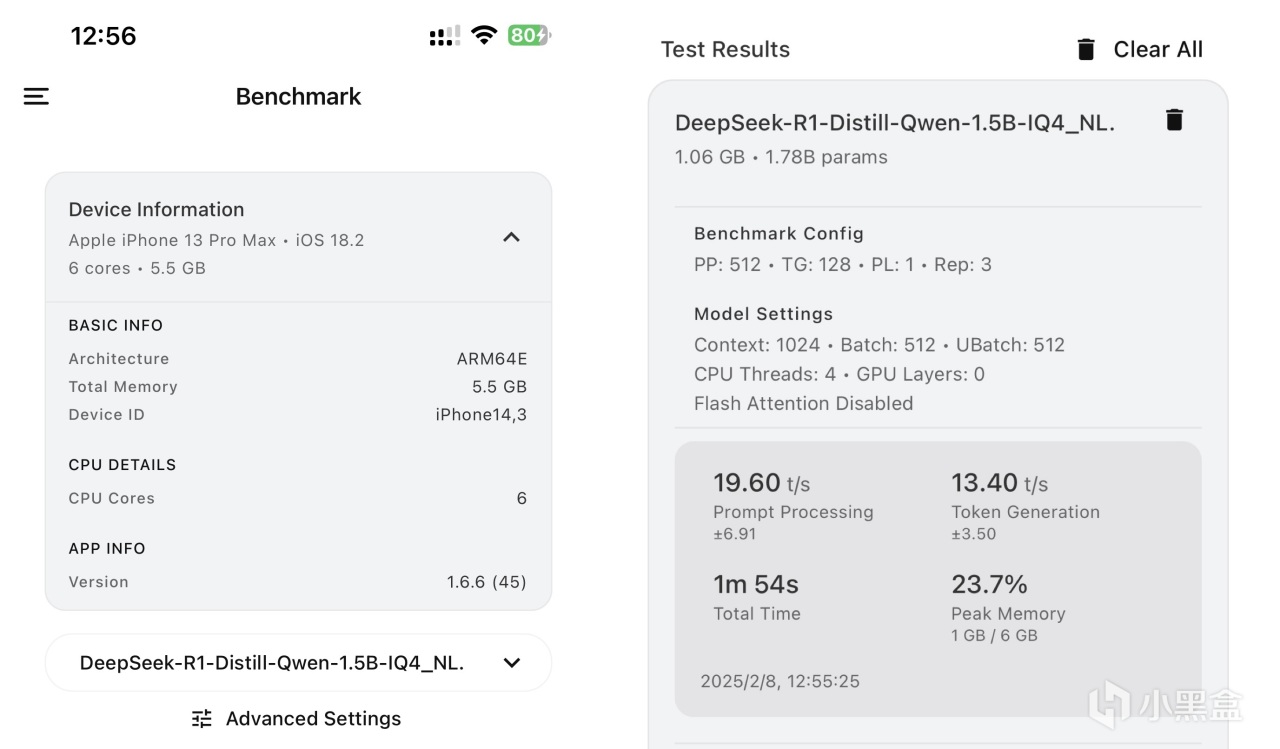The height and width of the screenshot is (749, 1280).
Task: Tap the battery indicator in status bar
Action: pos(529,36)
